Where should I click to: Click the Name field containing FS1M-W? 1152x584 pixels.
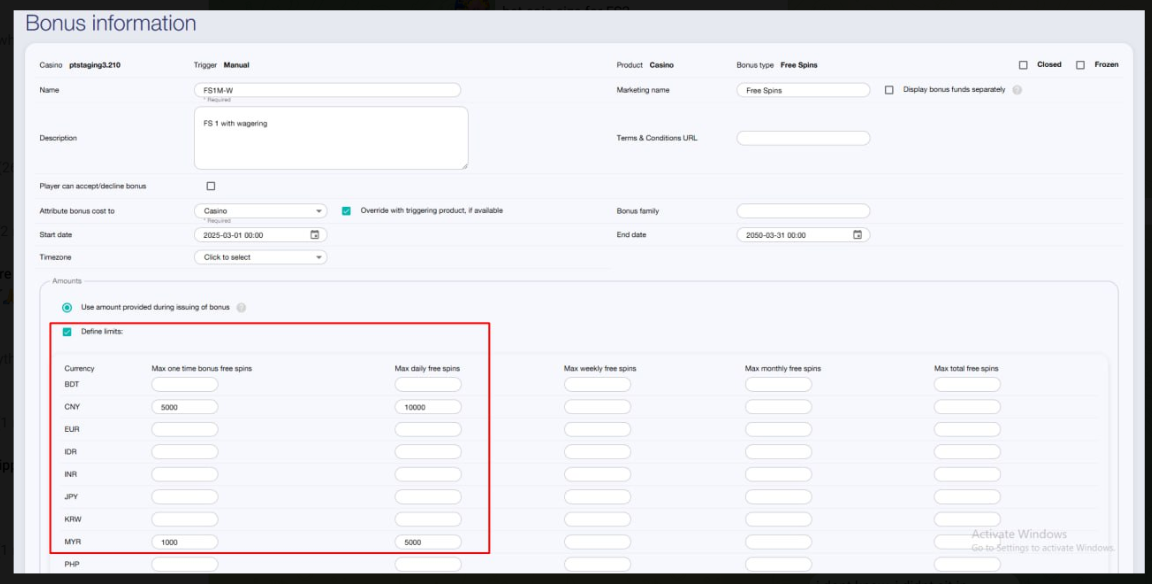[x=327, y=90]
